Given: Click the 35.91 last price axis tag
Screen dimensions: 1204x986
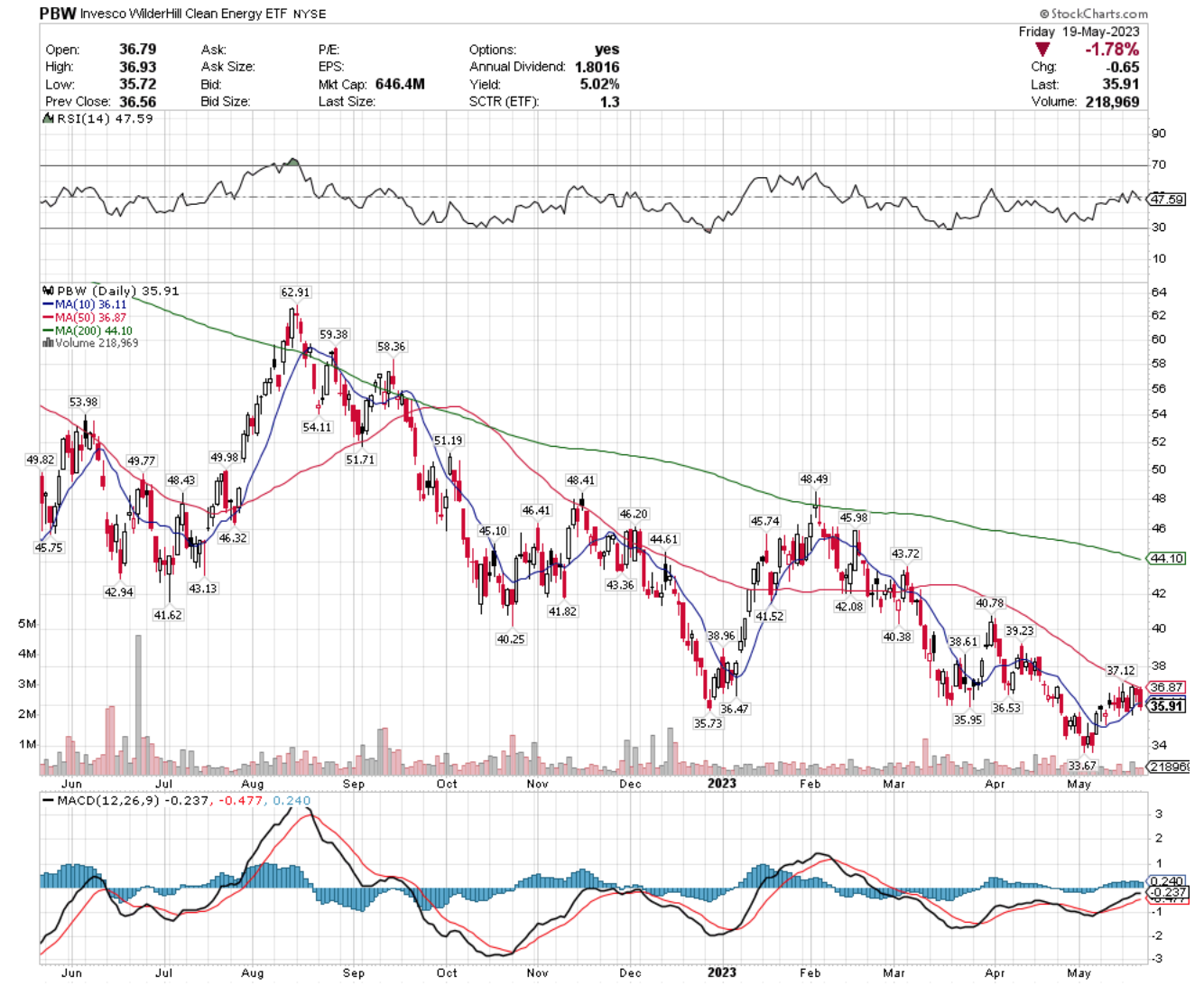Looking at the screenshot, I should pos(1167,706).
